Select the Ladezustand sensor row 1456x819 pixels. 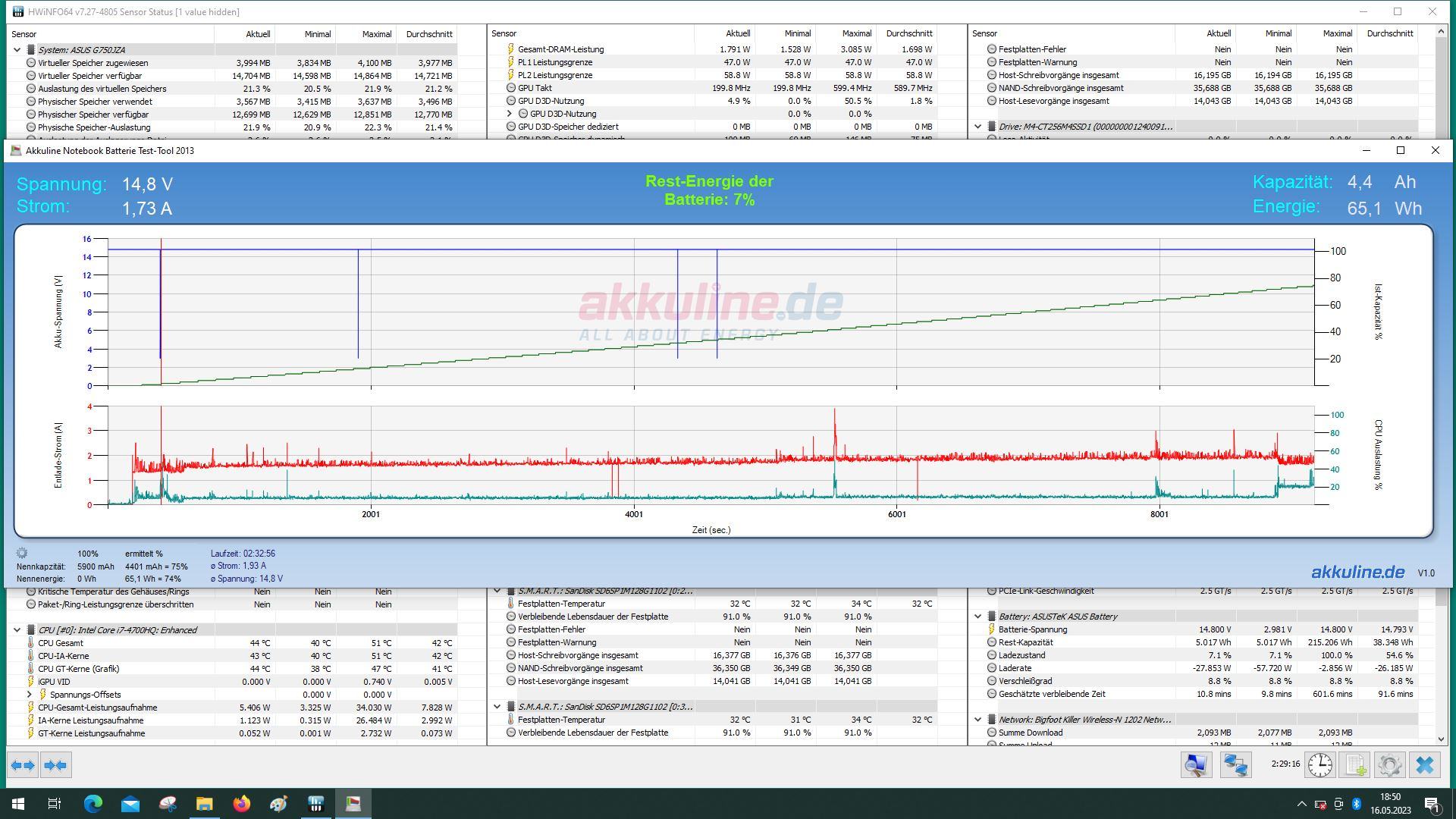click(1021, 655)
